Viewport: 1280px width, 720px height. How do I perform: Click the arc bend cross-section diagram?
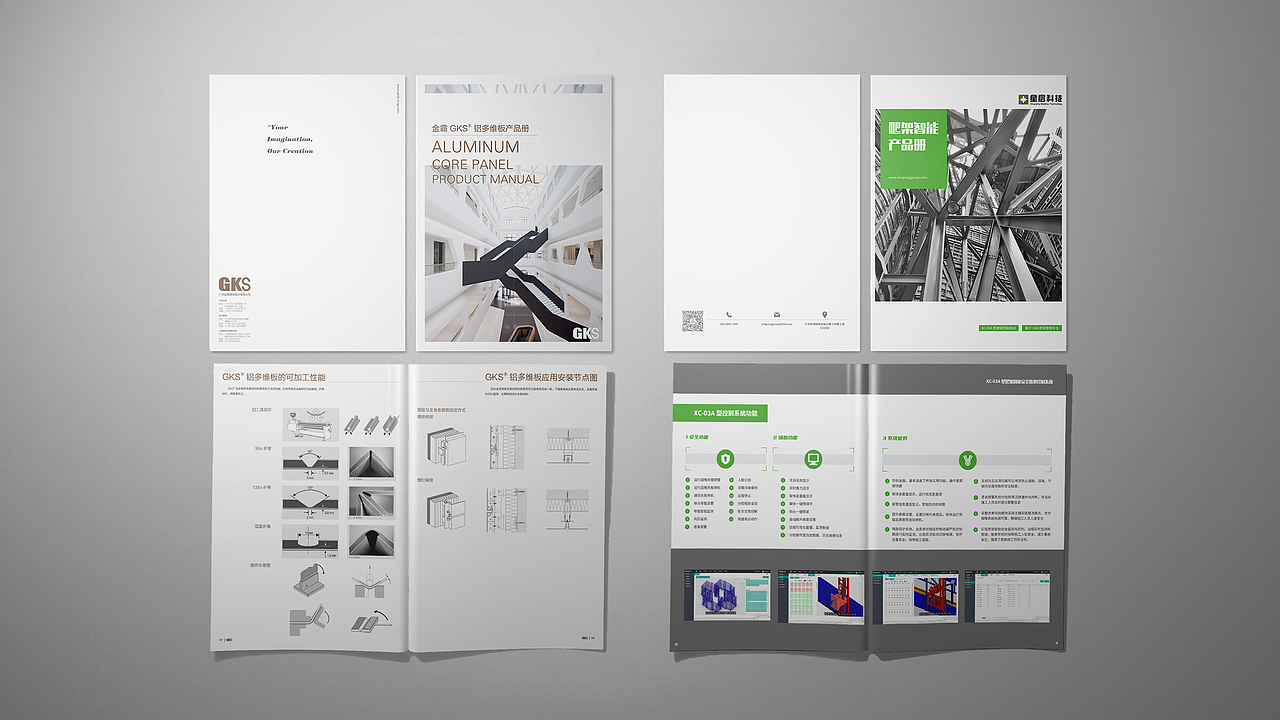311,541
